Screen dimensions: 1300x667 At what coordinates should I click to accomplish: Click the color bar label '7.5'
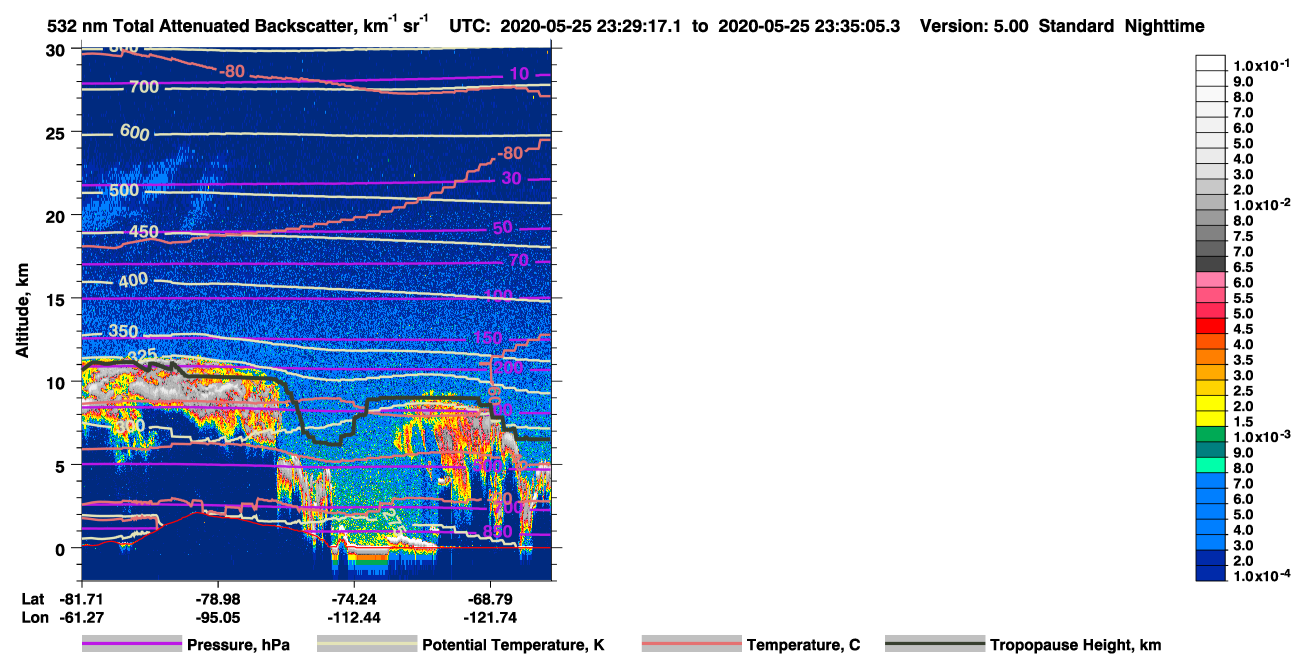(x=1245, y=236)
